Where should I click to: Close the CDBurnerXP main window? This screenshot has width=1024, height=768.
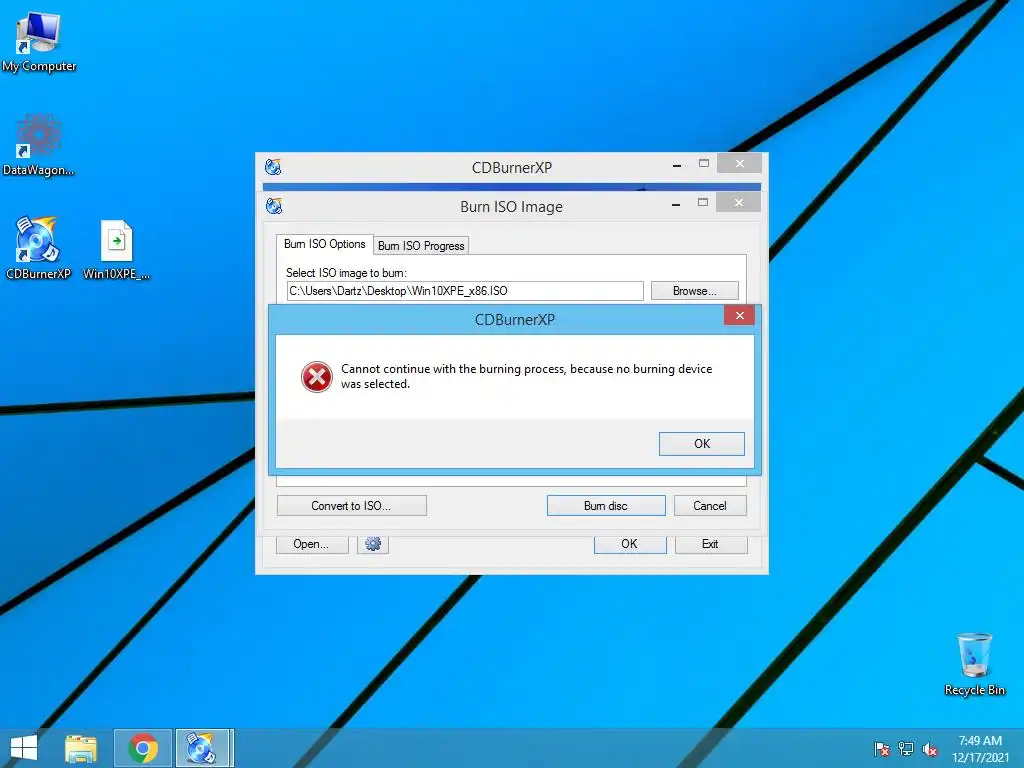tap(739, 163)
